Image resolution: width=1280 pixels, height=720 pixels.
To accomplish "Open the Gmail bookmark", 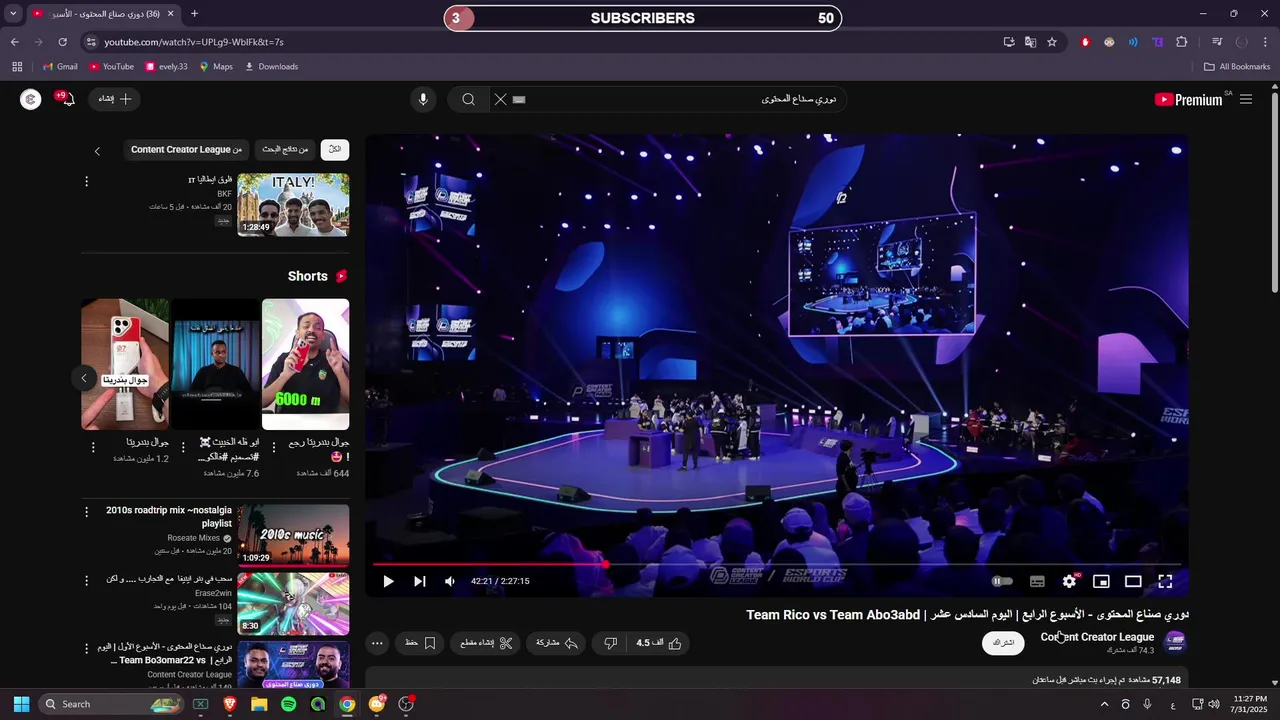I will [59, 67].
